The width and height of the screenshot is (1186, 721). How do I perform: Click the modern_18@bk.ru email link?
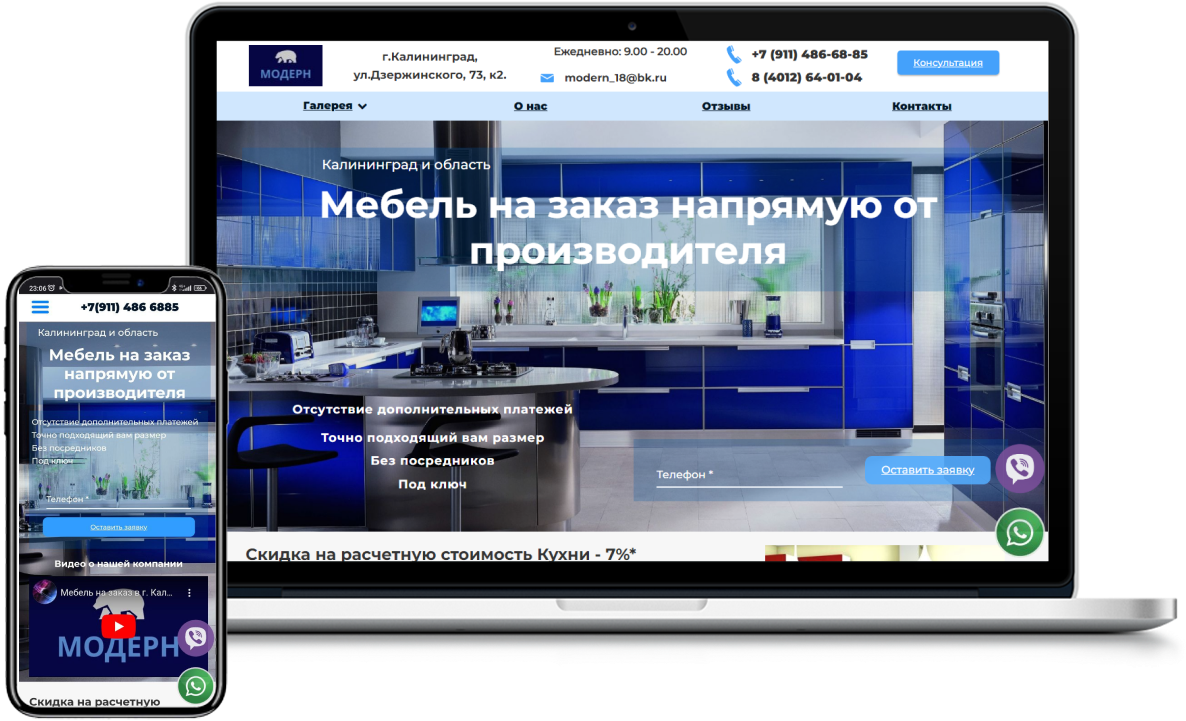point(615,78)
